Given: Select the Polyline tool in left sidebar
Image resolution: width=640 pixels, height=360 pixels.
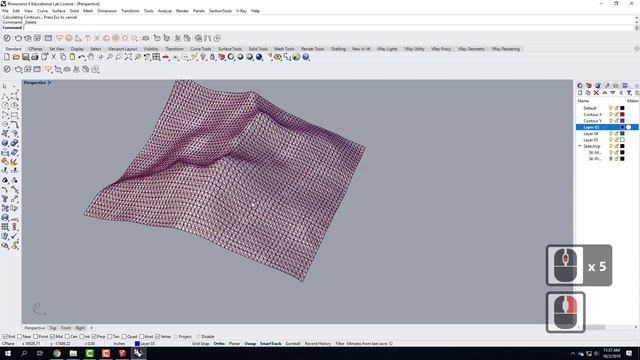Looking at the screenshot, I should pos(5,96).
